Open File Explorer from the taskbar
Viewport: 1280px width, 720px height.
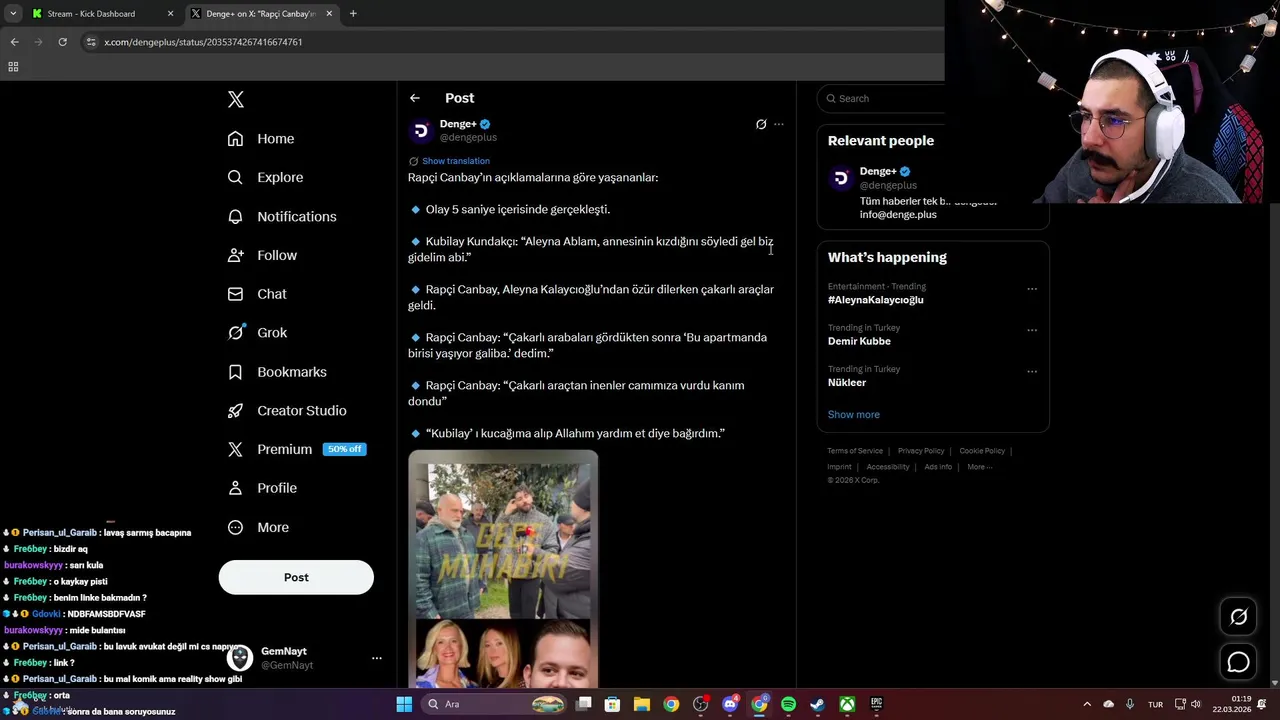coord(642,704)
